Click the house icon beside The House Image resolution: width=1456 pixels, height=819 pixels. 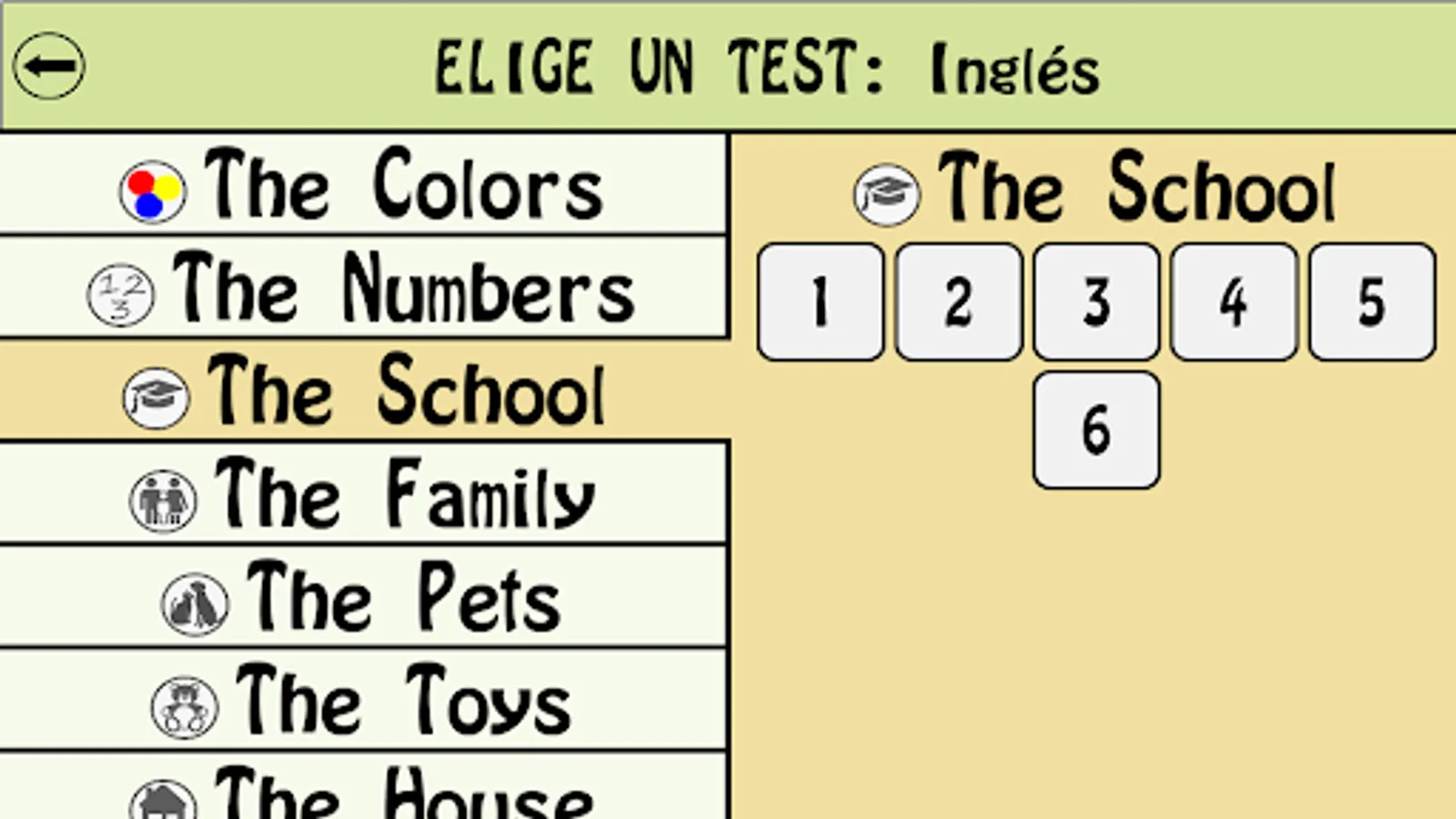[163, 801]
